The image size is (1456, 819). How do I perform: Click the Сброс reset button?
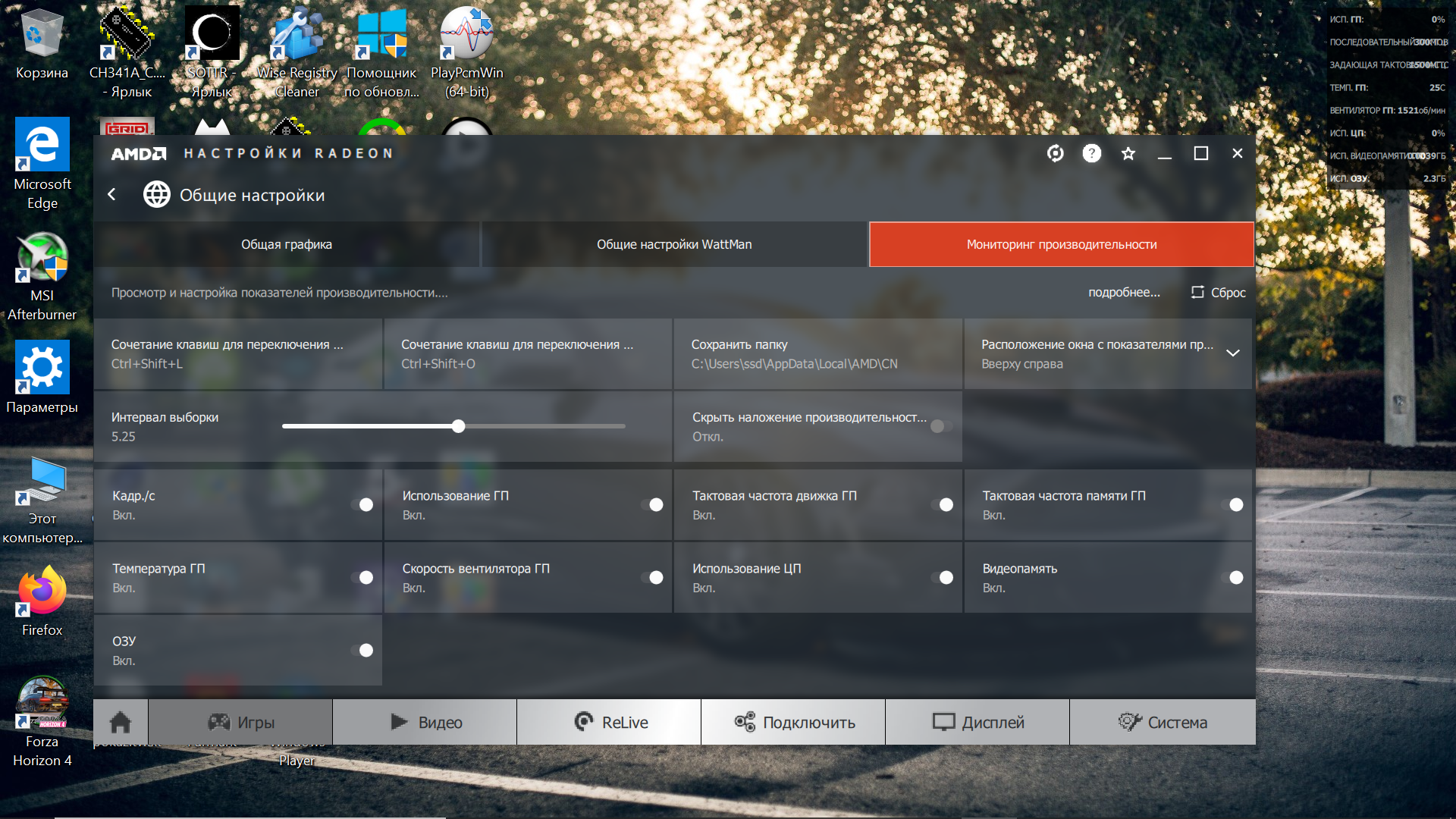[1219, 293]
